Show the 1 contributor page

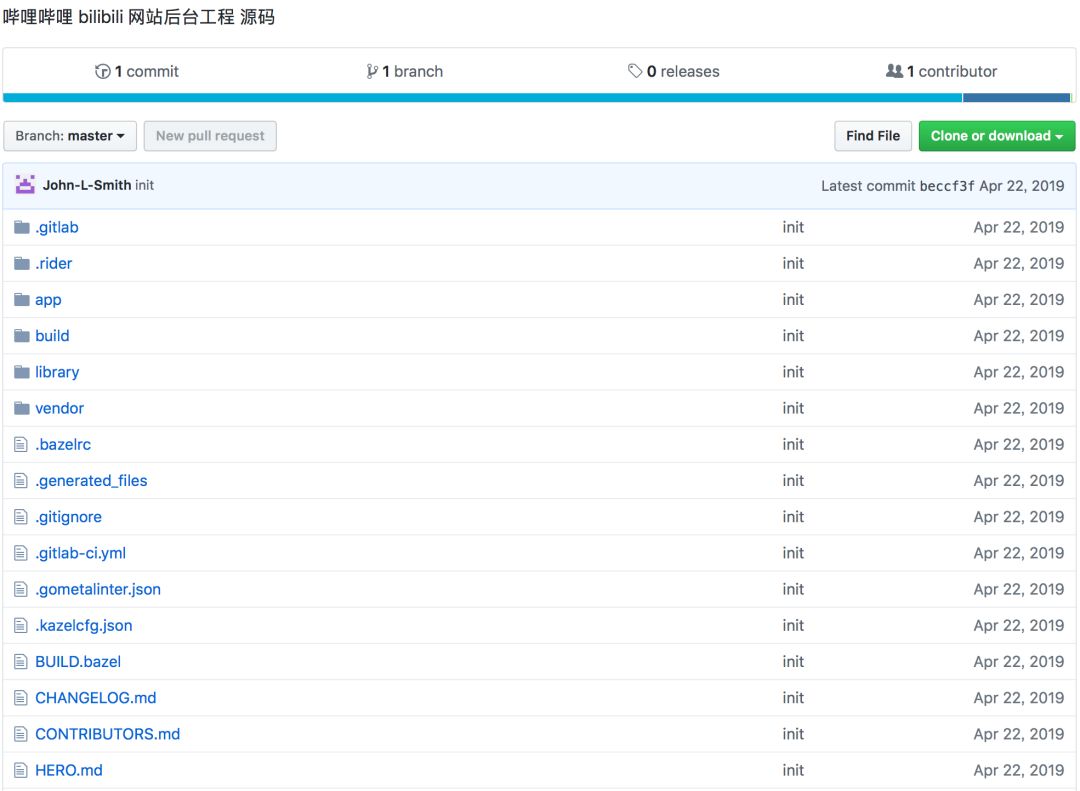941,72
